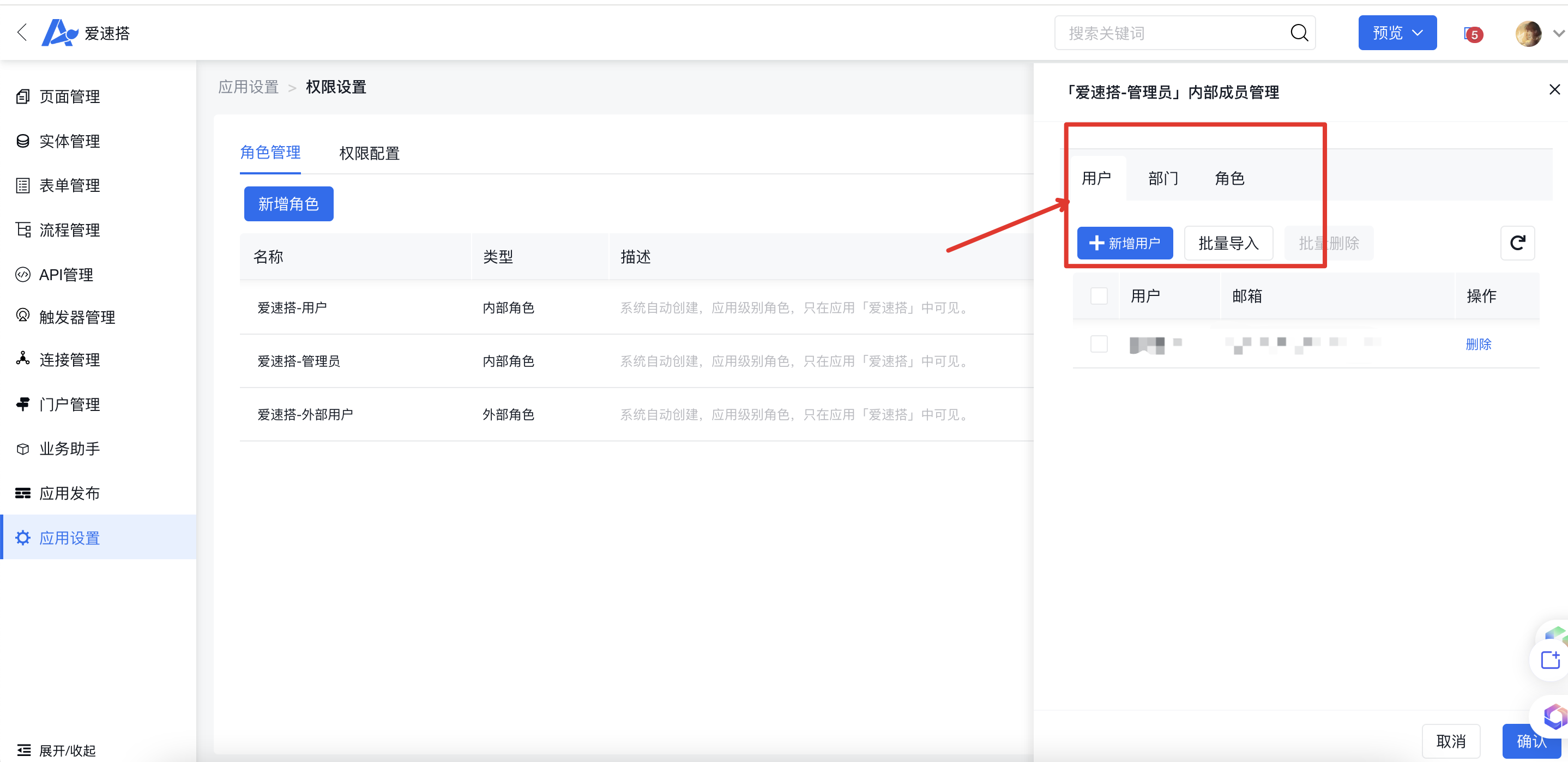Click the 删除 link in user row

click(x=1479, y=344)
